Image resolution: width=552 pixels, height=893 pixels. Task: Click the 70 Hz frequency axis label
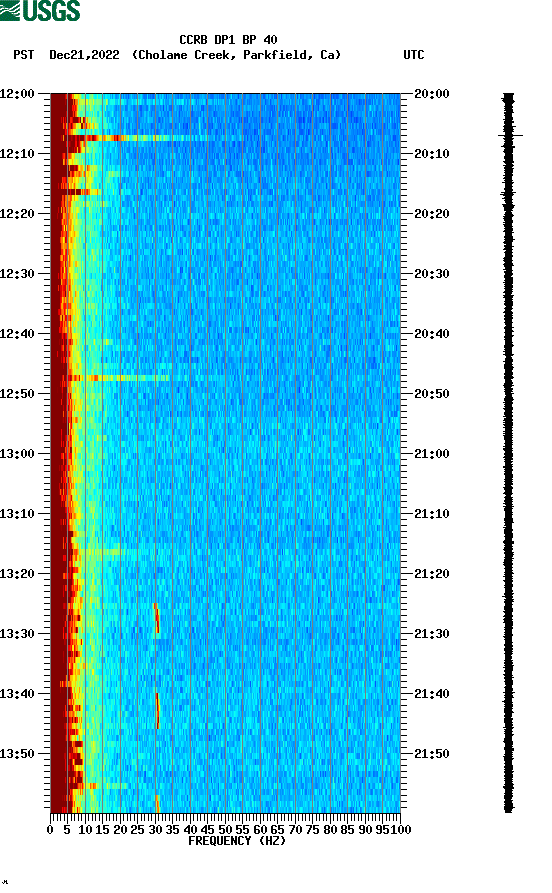click(x=295, y=830)
